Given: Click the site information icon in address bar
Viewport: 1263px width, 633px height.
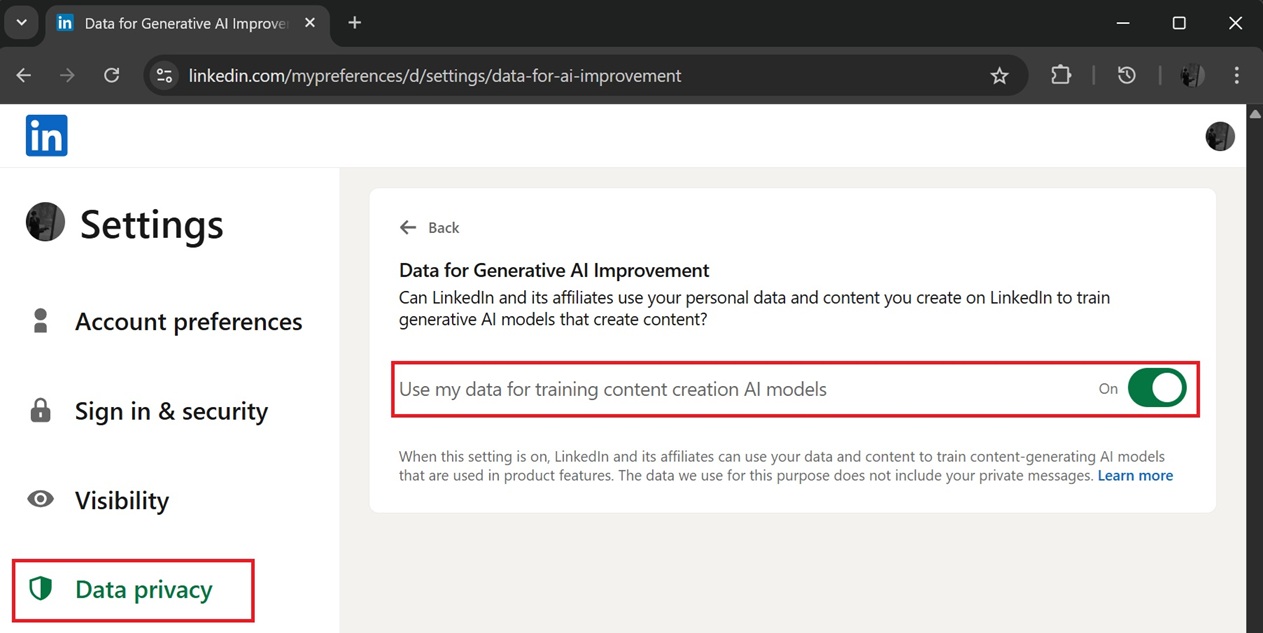Looking at the screenshot, I should 165,76.
